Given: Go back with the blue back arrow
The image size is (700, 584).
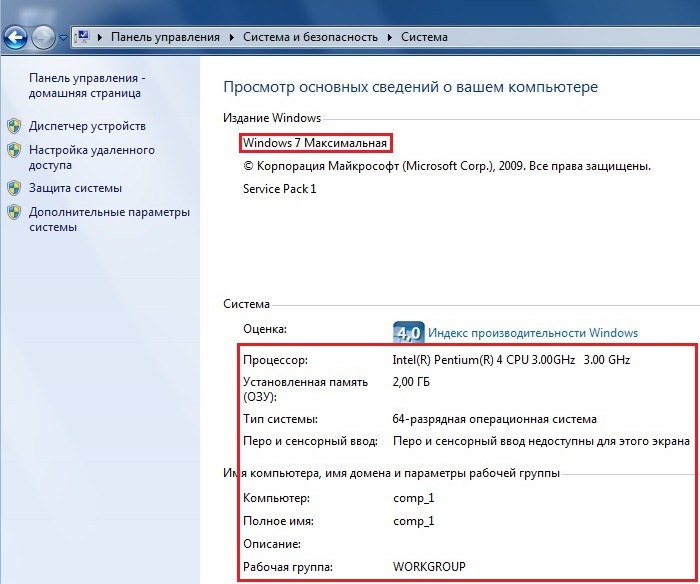Looking at the screenshot, I should [x=16, y=38].
